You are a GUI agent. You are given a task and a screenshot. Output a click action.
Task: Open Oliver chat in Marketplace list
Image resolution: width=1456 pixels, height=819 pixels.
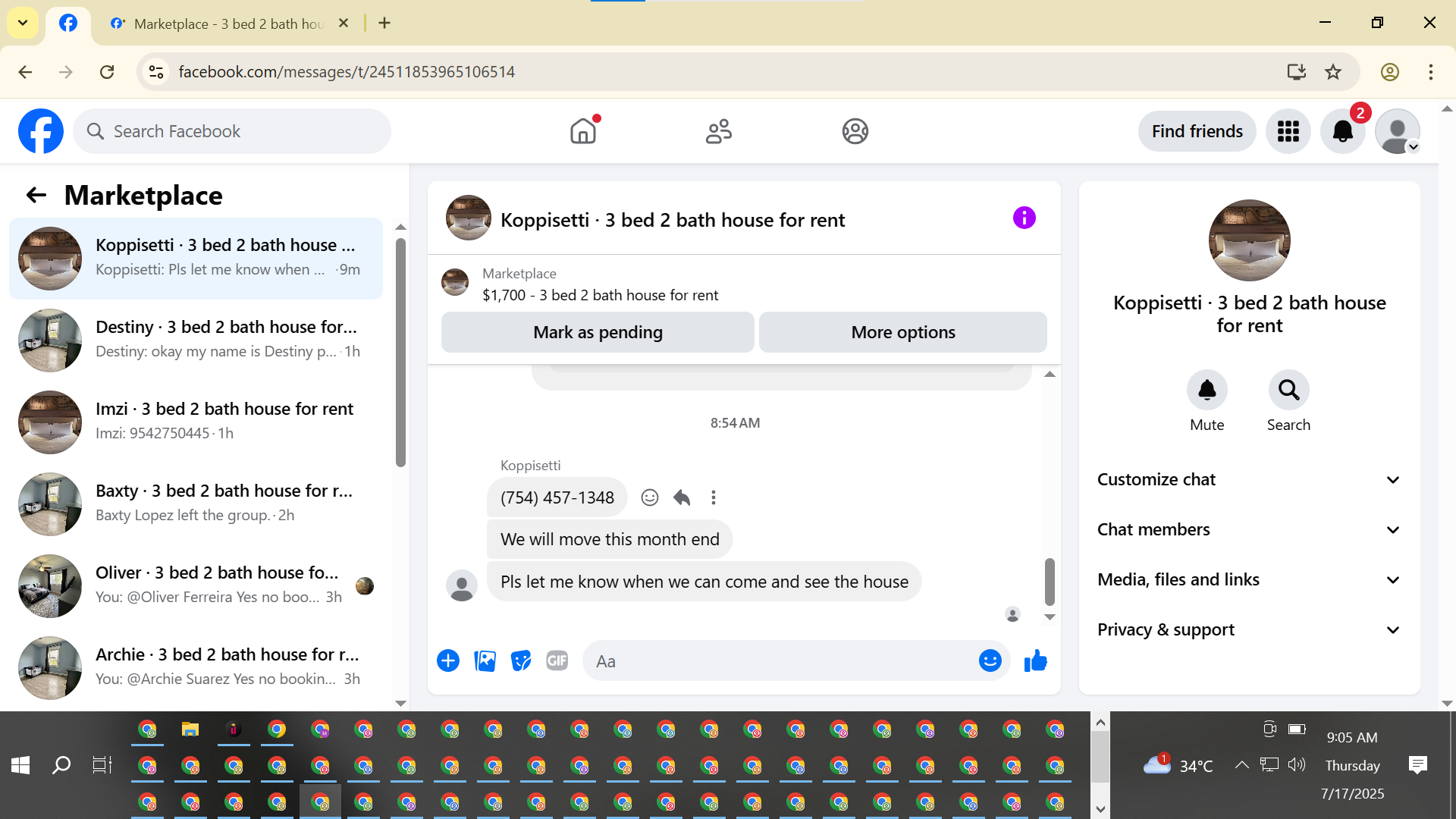coord(196,586)
